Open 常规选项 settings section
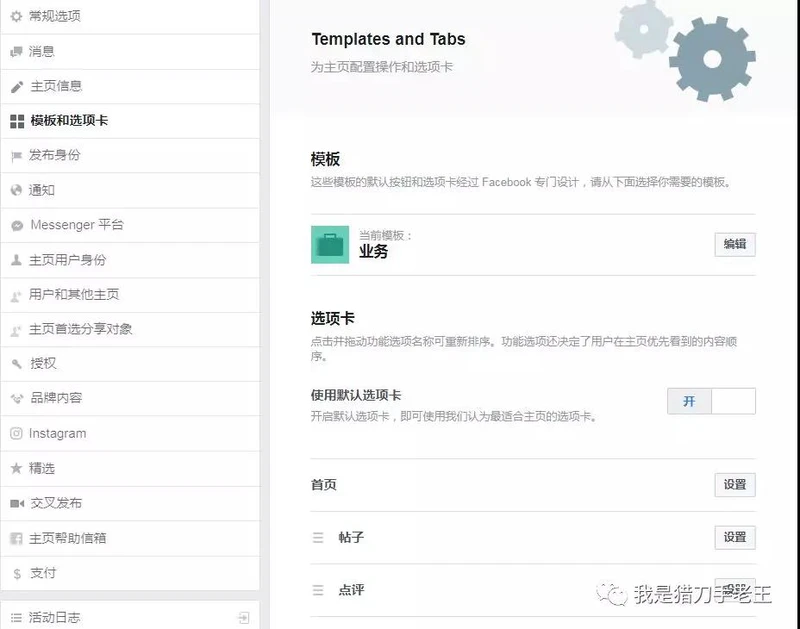 click(x=130, y=16)
